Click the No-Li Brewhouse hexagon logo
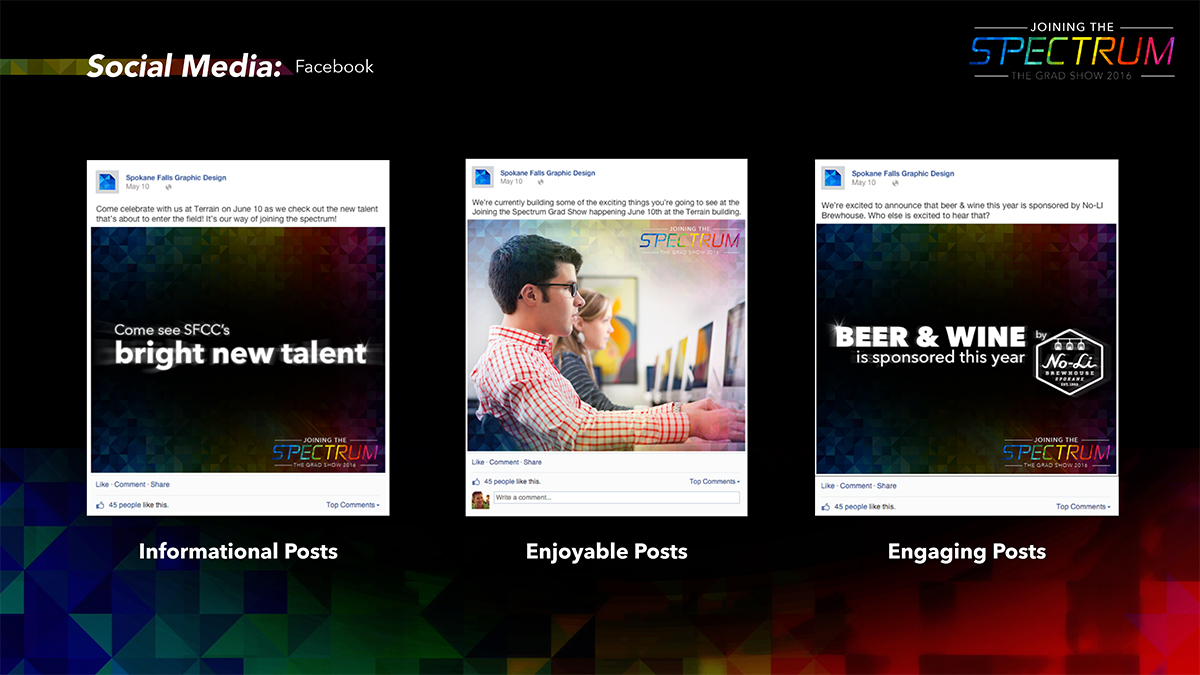Screen dimensions: 1200x675 pyautogui.click(x=1068, y=361)
